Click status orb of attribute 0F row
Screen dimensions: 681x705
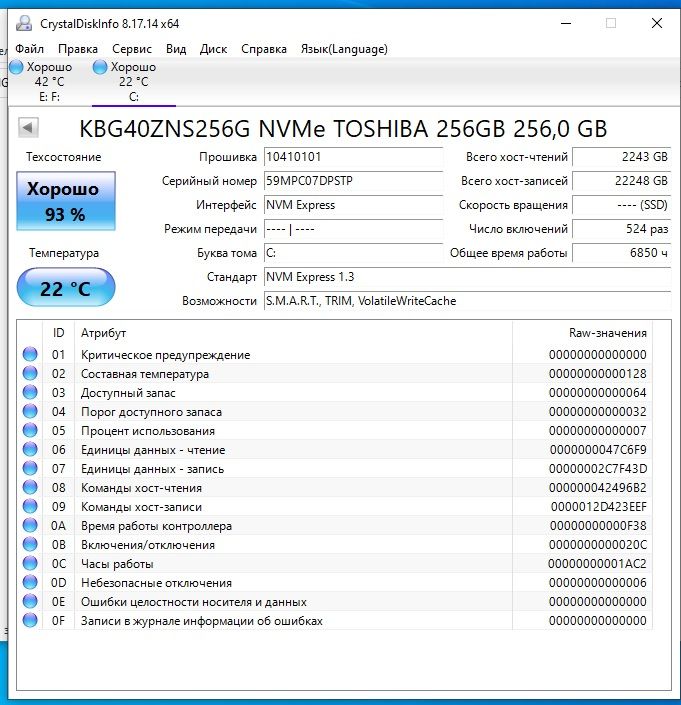click(x=30, y=620)
